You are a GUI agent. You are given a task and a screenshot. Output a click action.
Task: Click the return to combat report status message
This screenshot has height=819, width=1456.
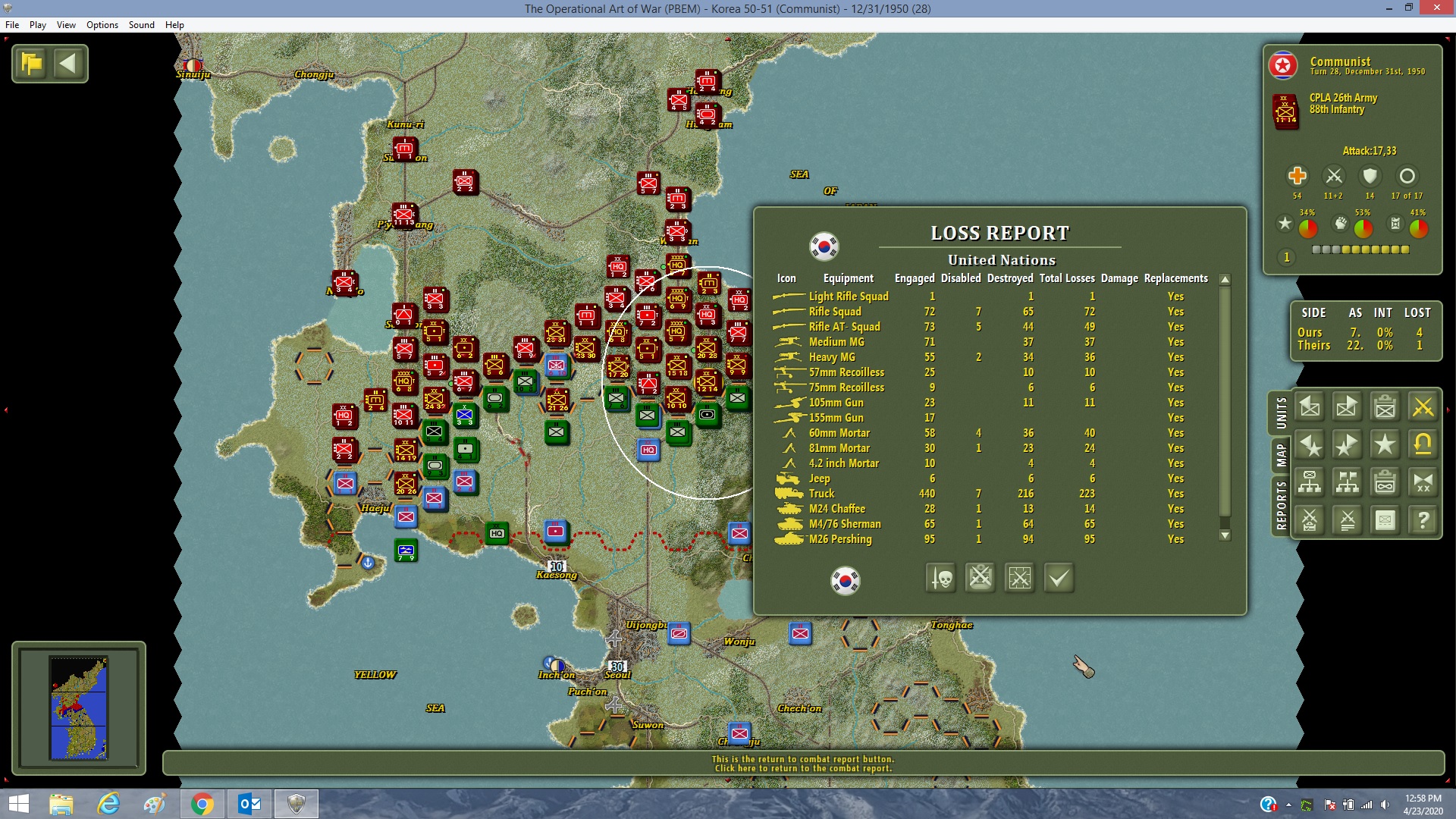point(803,764)
